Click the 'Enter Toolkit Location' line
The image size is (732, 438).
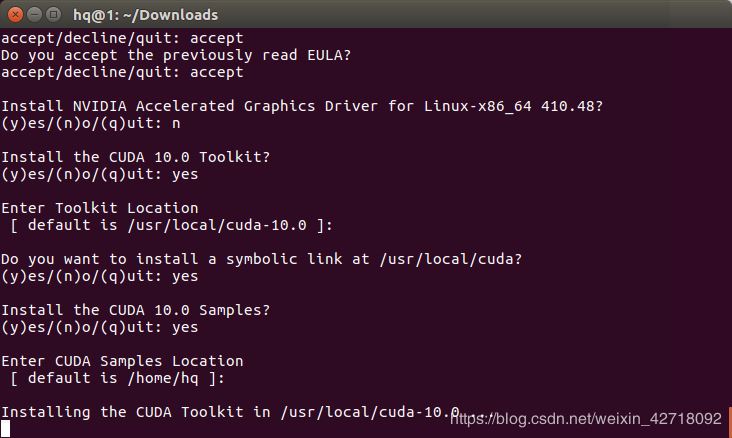[x=100, y=208]
